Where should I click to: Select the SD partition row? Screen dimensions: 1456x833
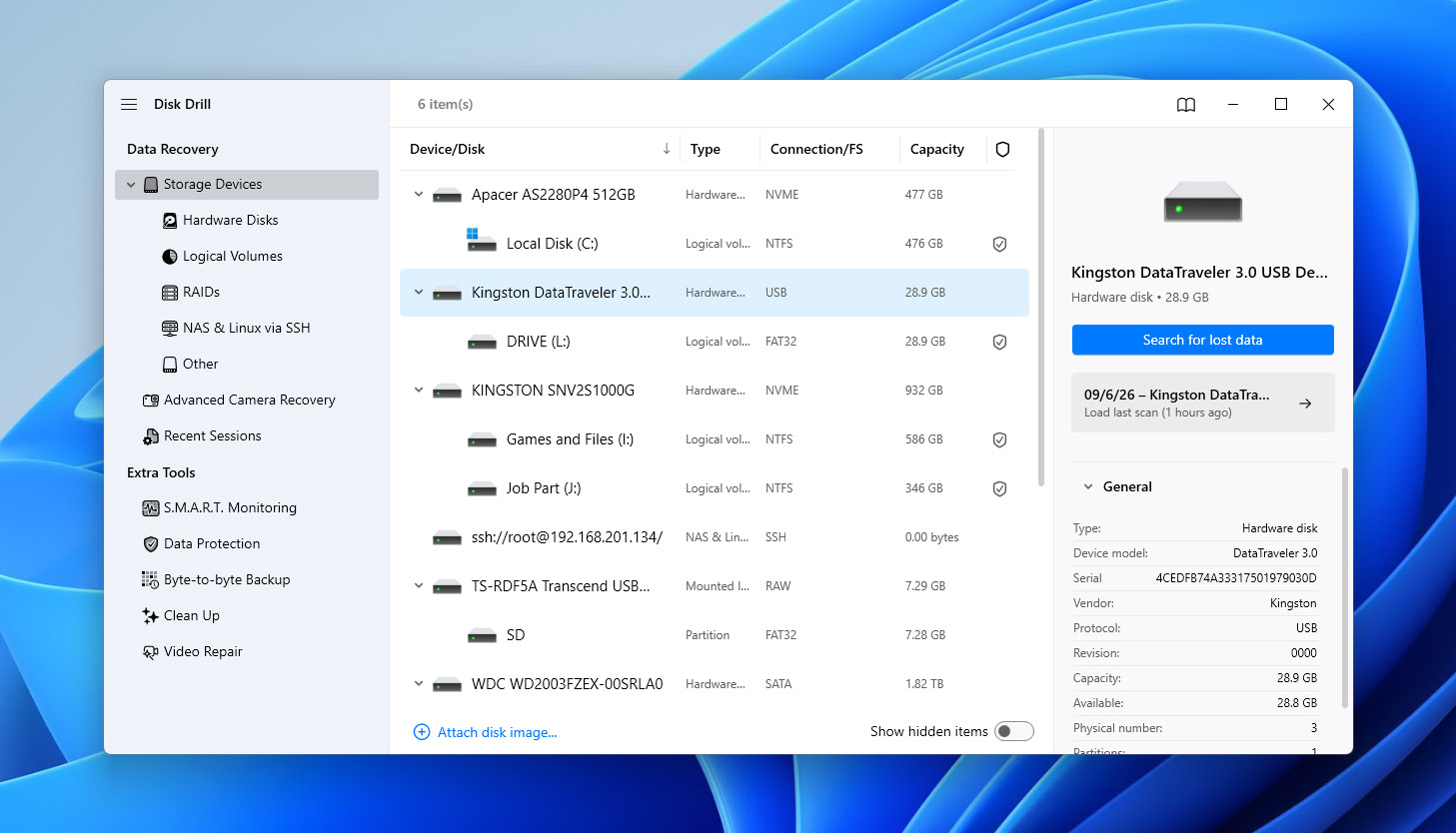715,635
